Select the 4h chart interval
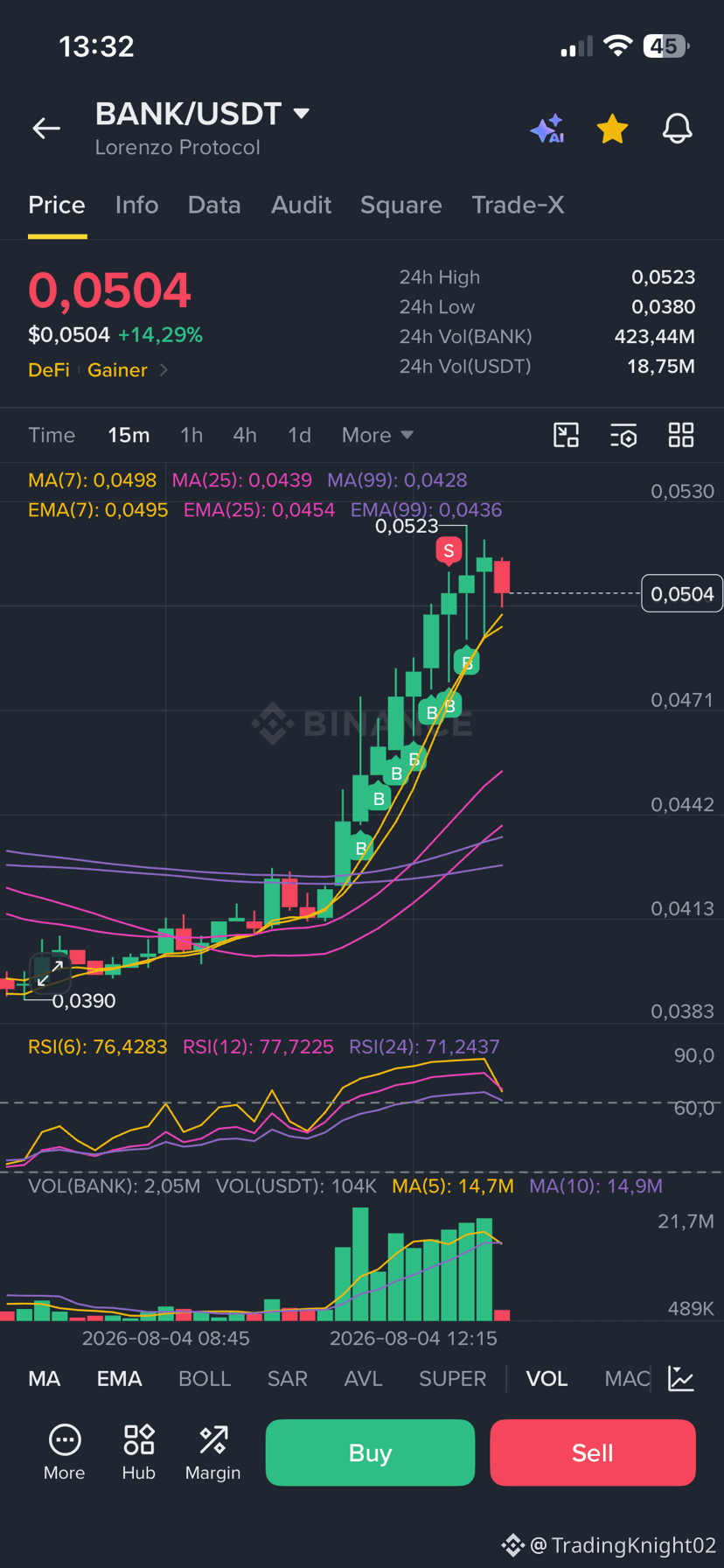Image resolution: width=724 pixels, height=1568 pixels. tap(245, 435)
